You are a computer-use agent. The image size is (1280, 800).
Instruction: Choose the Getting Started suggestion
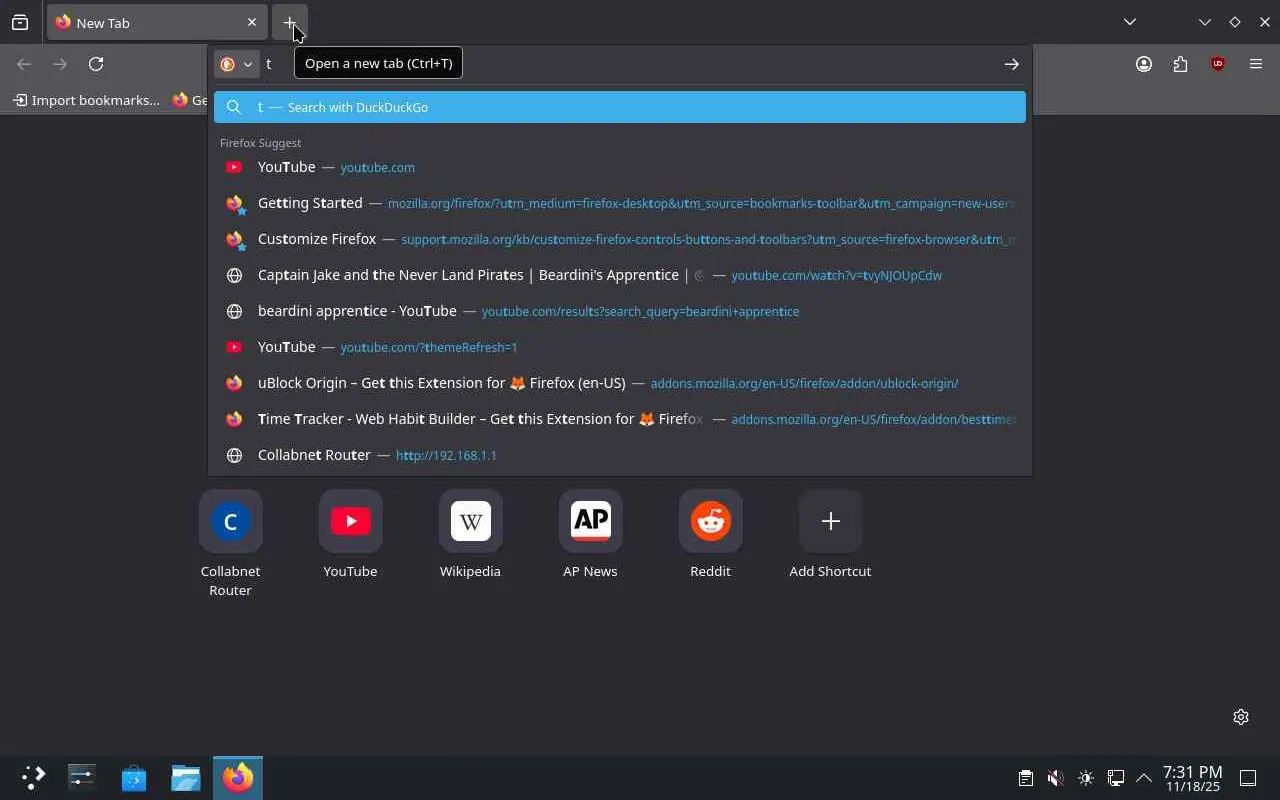tap(620, 203)
